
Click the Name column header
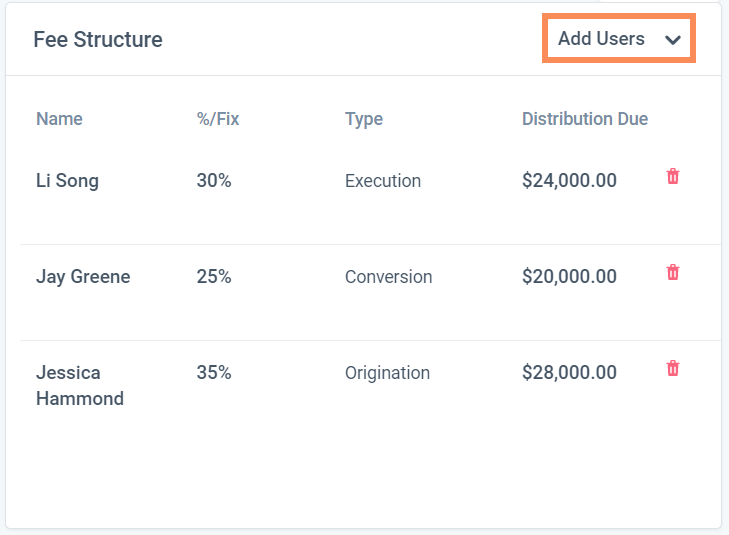59,119
